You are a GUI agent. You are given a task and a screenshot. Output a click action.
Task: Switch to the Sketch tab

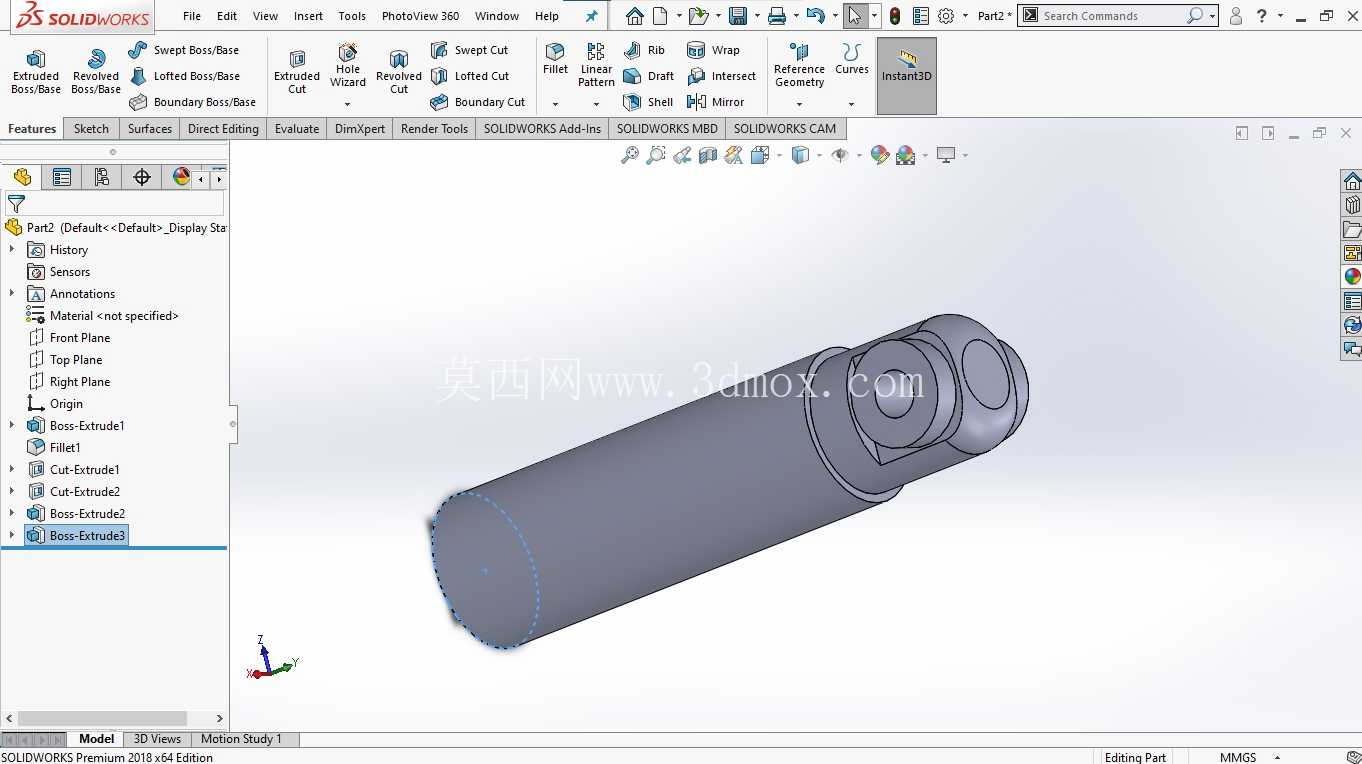pos(91,128)
